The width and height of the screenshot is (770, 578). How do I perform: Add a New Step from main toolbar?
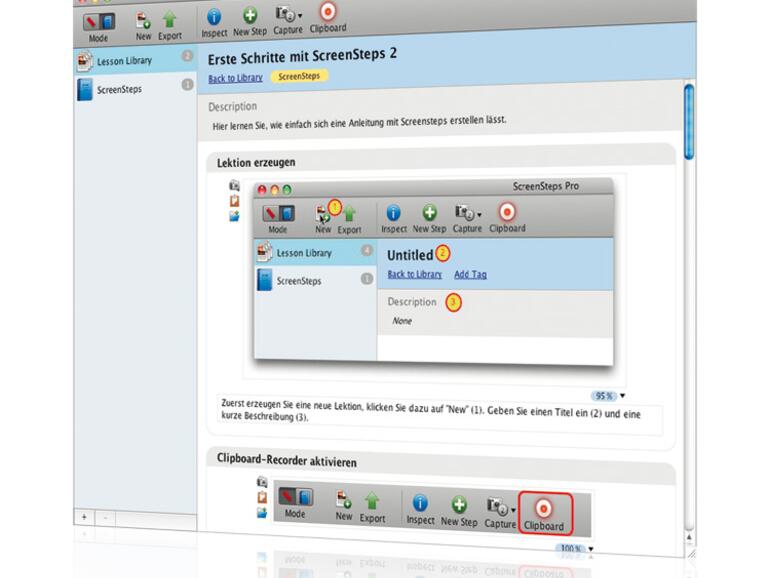point(250,15)
